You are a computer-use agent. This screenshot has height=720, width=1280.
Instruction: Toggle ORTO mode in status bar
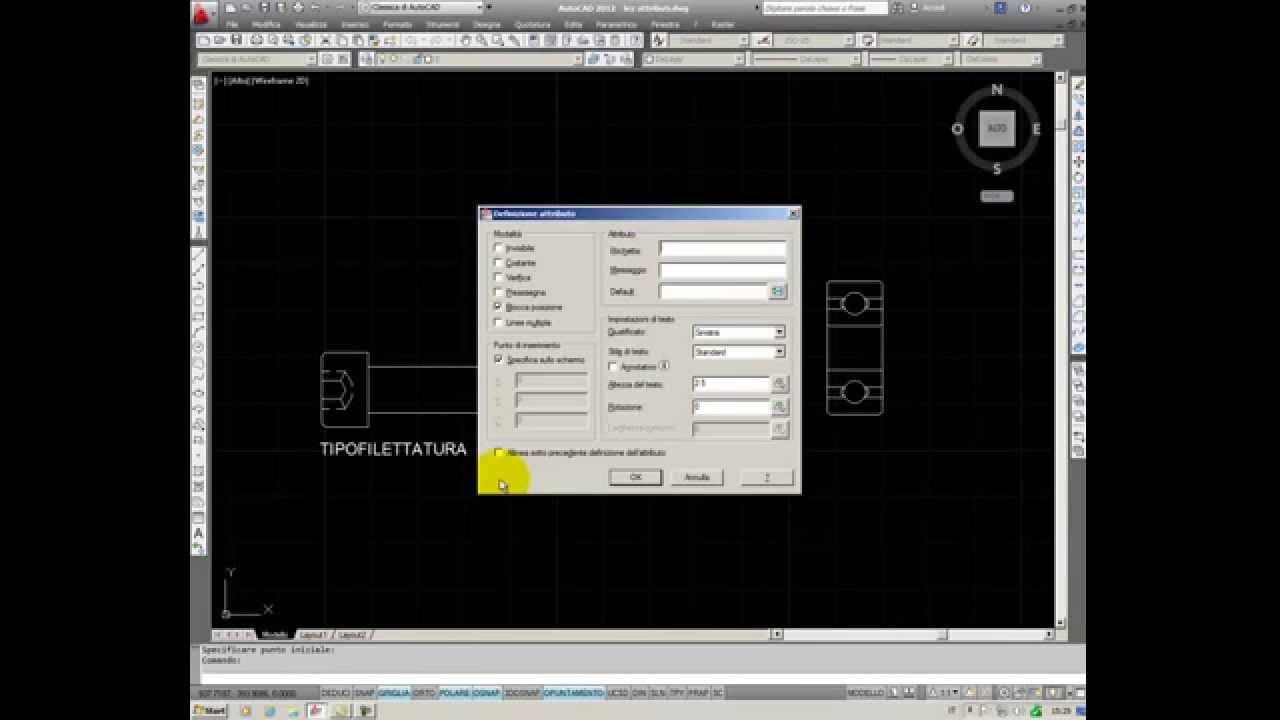(424, 692)
